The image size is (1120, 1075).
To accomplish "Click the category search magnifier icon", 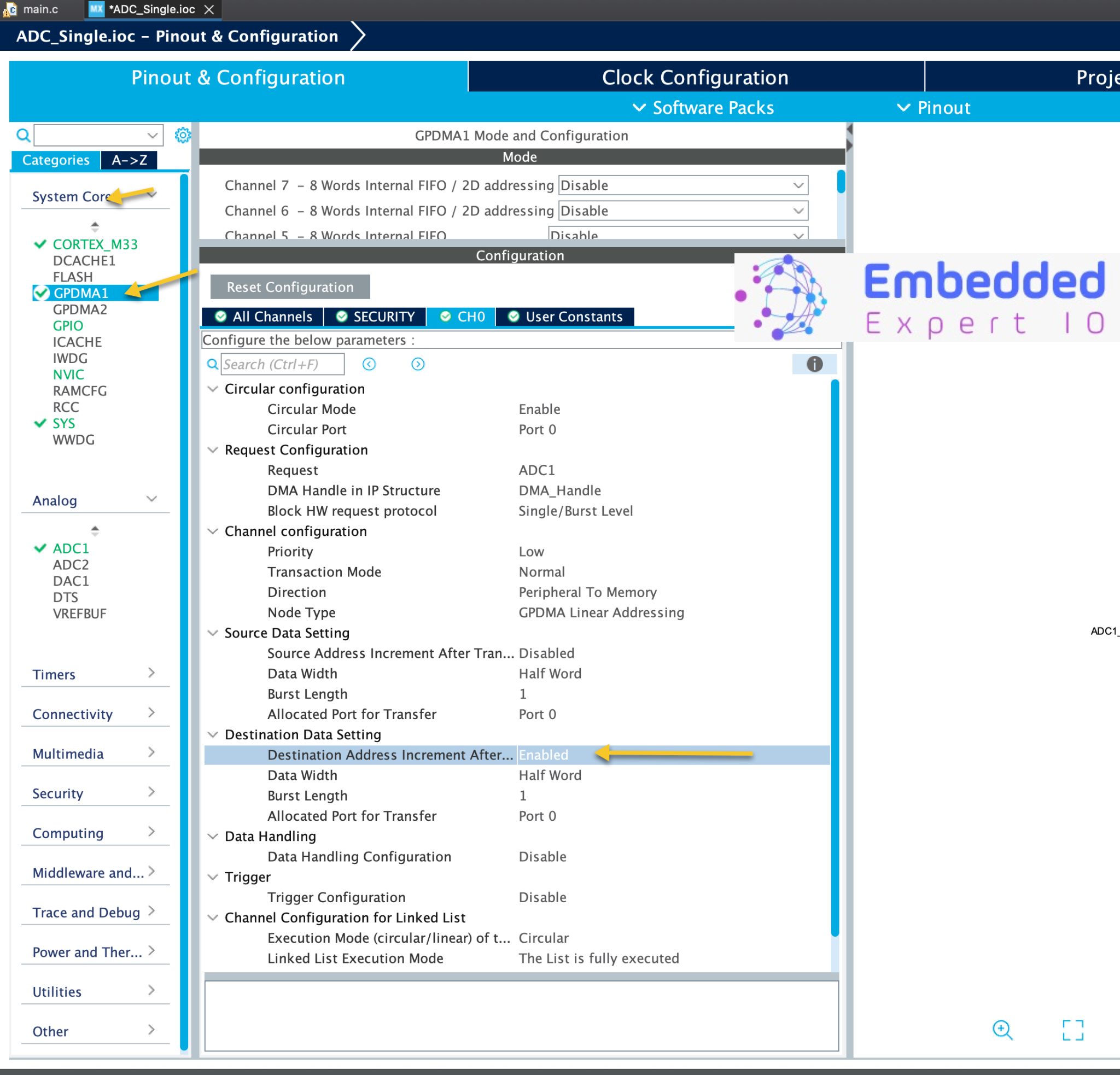I will click(23, 136).
